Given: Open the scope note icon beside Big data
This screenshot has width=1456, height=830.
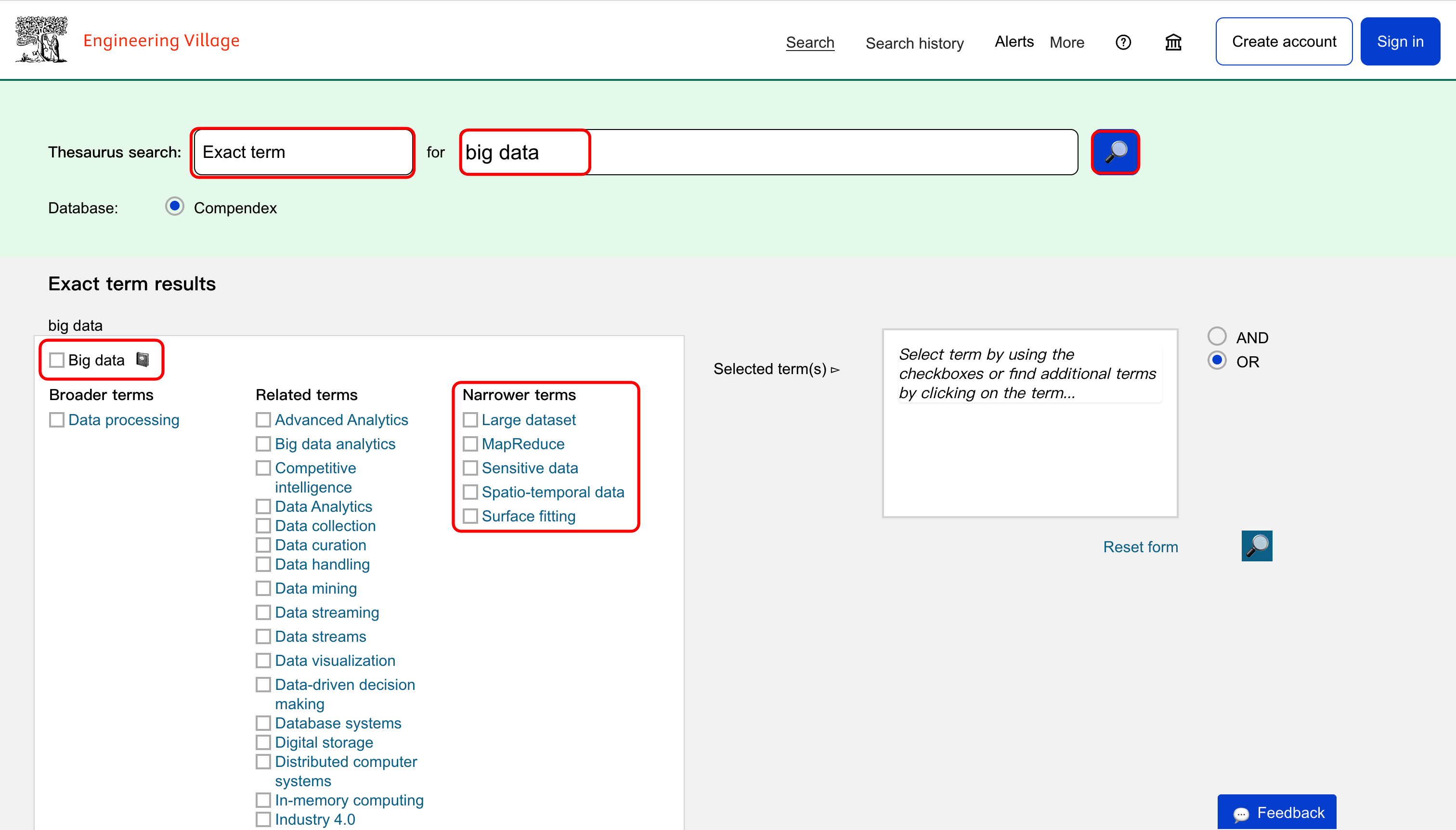Looking at the screenshot, I should click(x=143, y=360).
